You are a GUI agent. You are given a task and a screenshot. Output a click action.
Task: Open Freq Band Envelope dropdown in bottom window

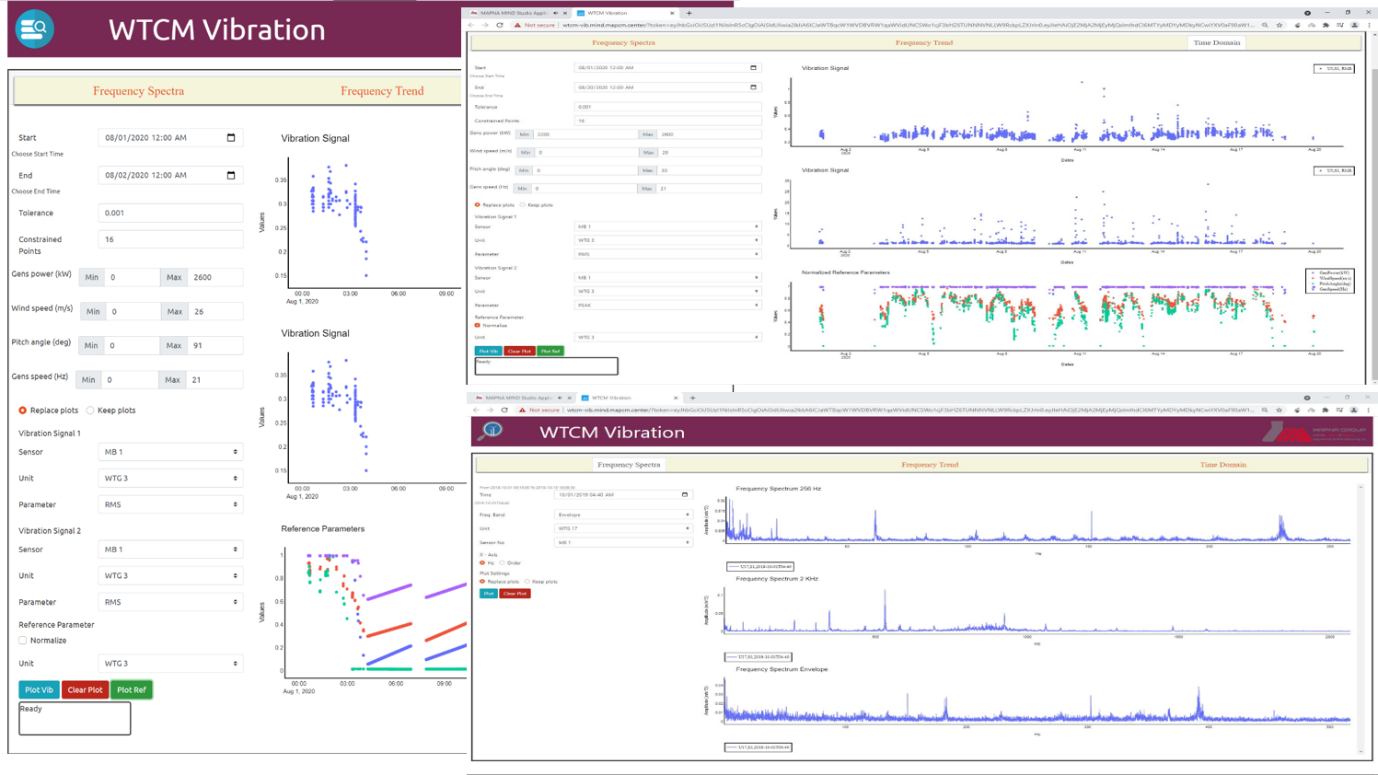tap(622, 515)
